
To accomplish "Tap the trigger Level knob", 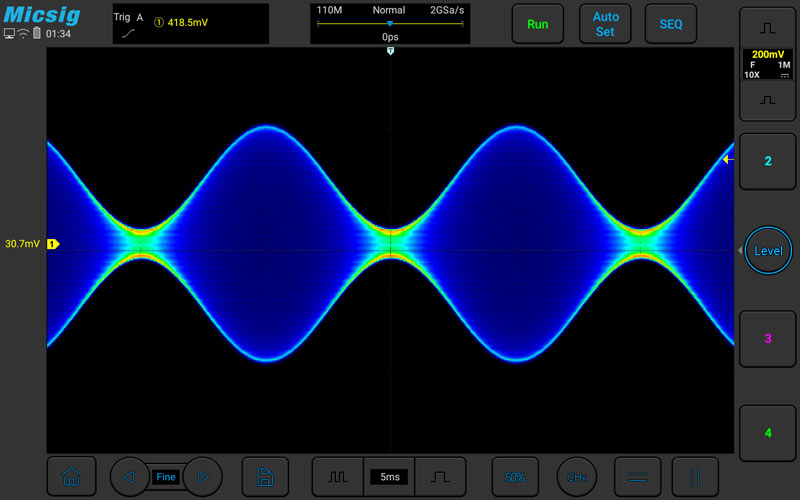I will click(768, 250).
